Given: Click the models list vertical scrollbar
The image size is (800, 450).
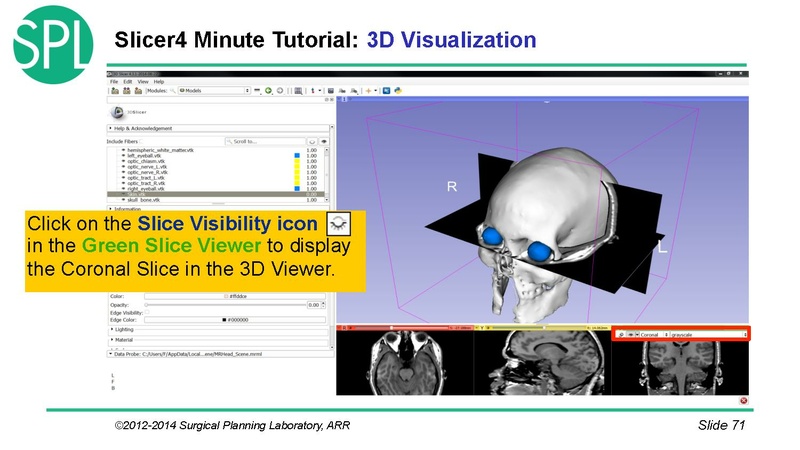Looking at the screenshot, I should pos(327,175).
